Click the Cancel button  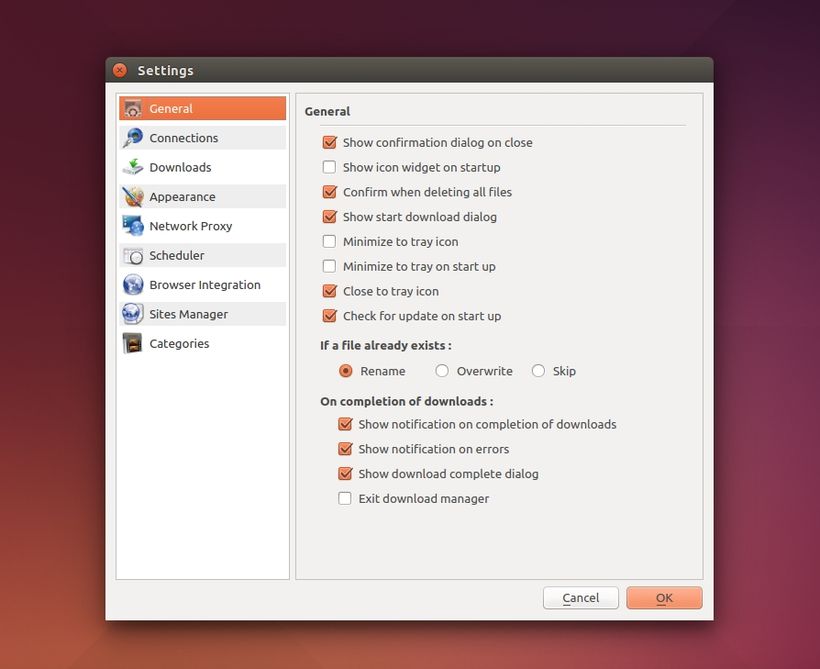click(x=580, y=597)
